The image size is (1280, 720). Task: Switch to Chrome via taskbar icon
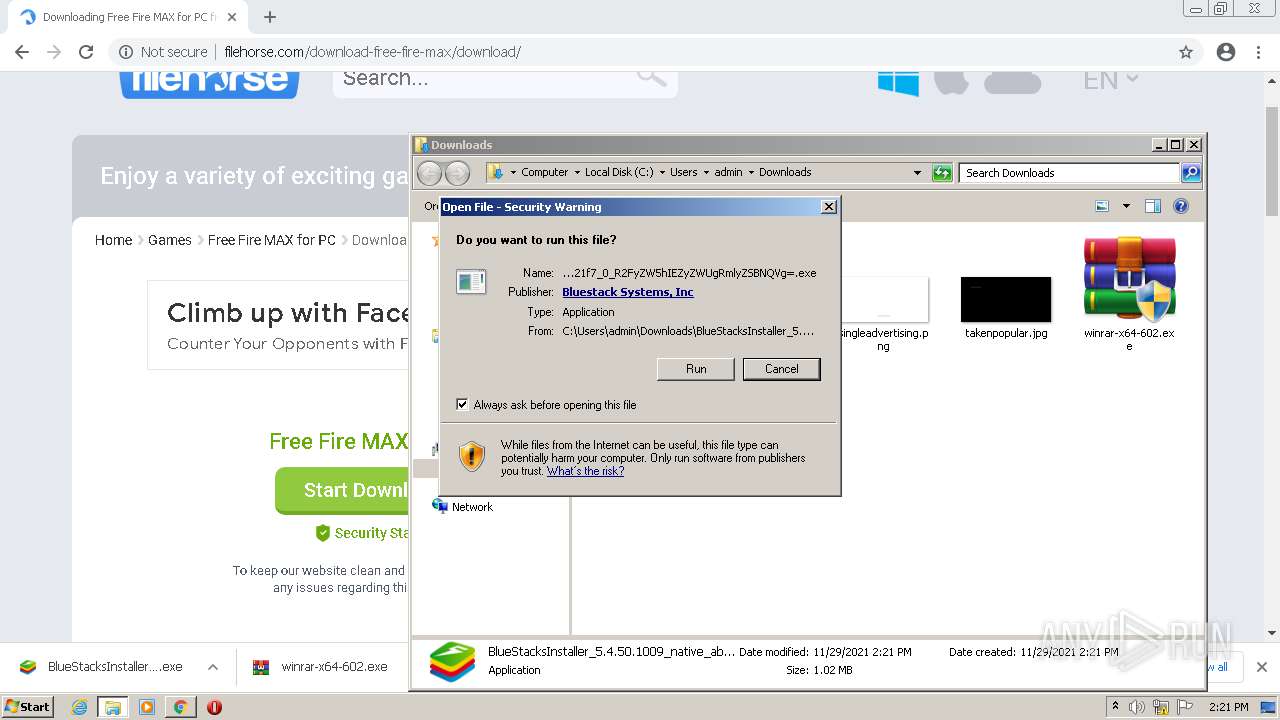tap(180, 707)
